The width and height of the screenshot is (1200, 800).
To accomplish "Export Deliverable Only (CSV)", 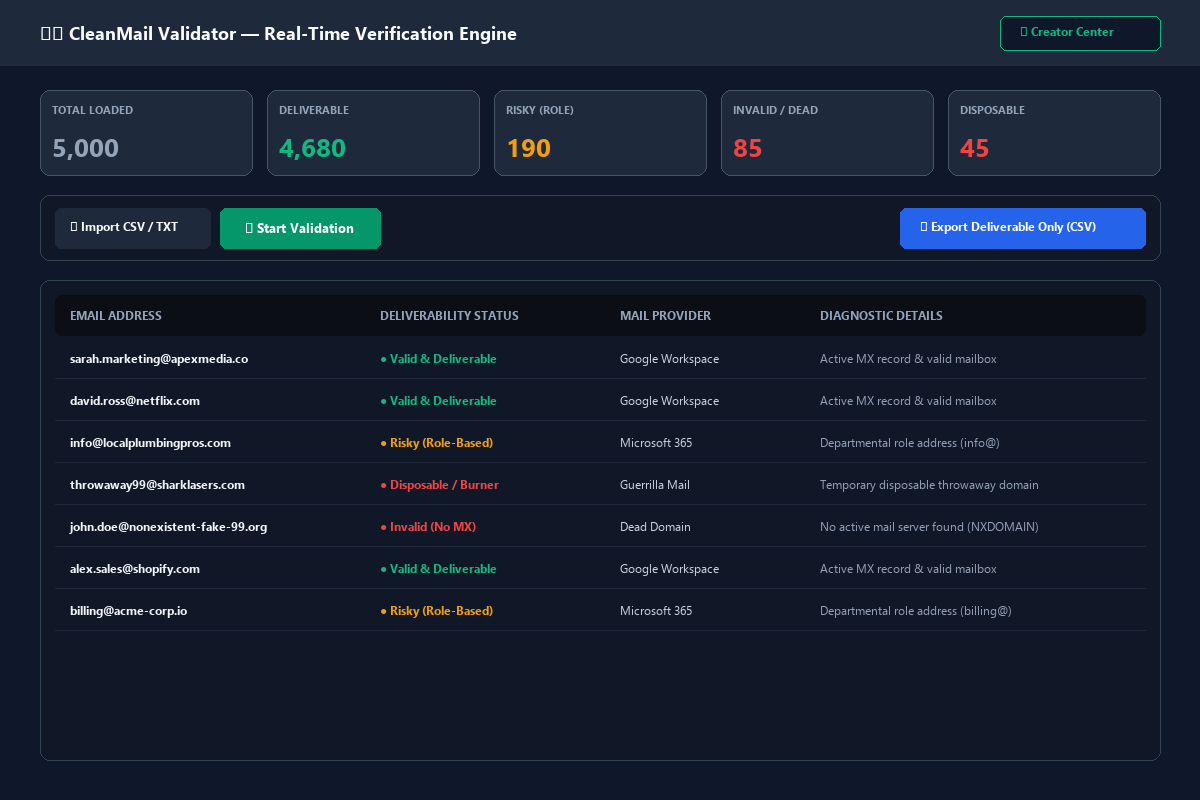I will (x=1022, y=228).
